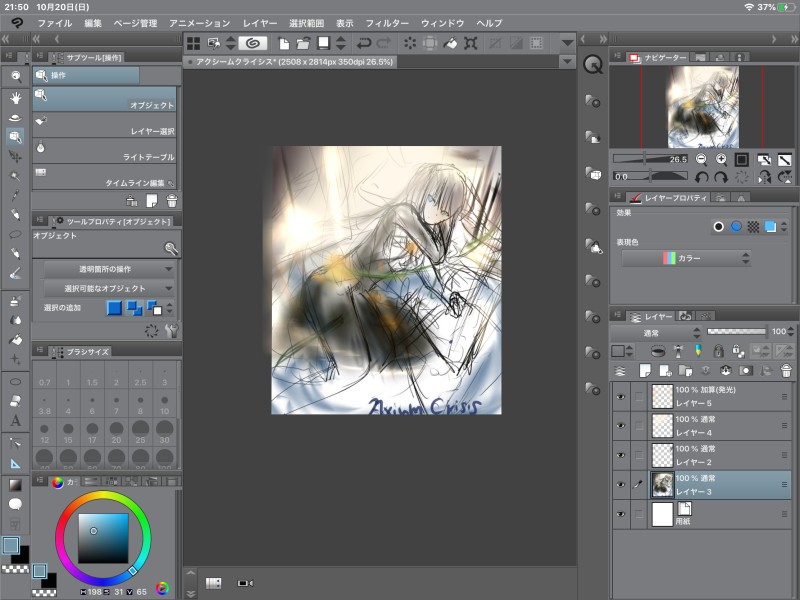The width and height of the screenshot is (800, 600).
Task: Hide レイヤー 5 using its eye icon
Action: [620, 396]
